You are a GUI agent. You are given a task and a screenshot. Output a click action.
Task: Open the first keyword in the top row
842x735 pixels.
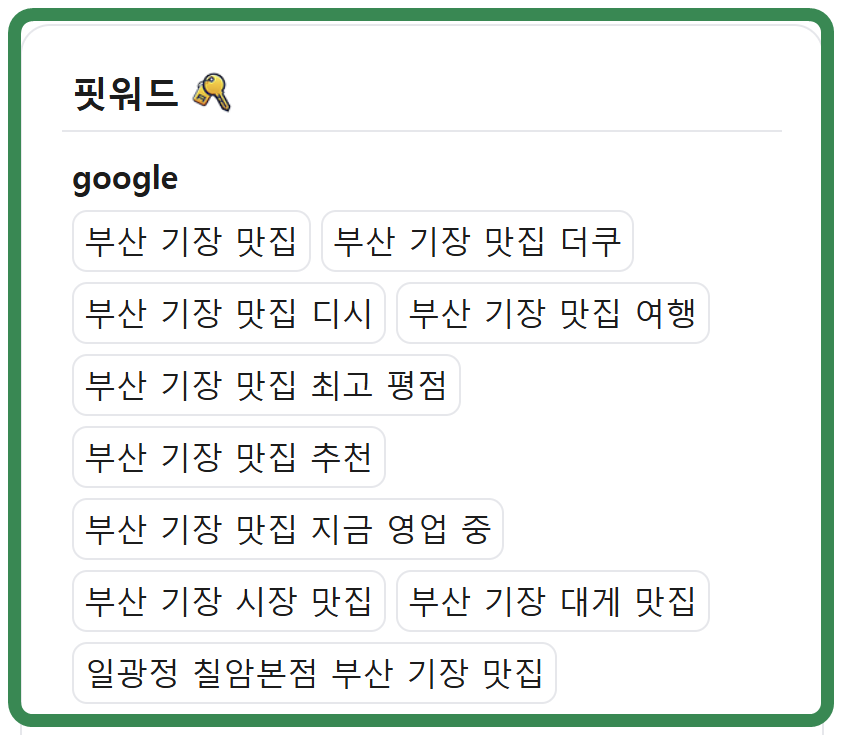[191, 242]
